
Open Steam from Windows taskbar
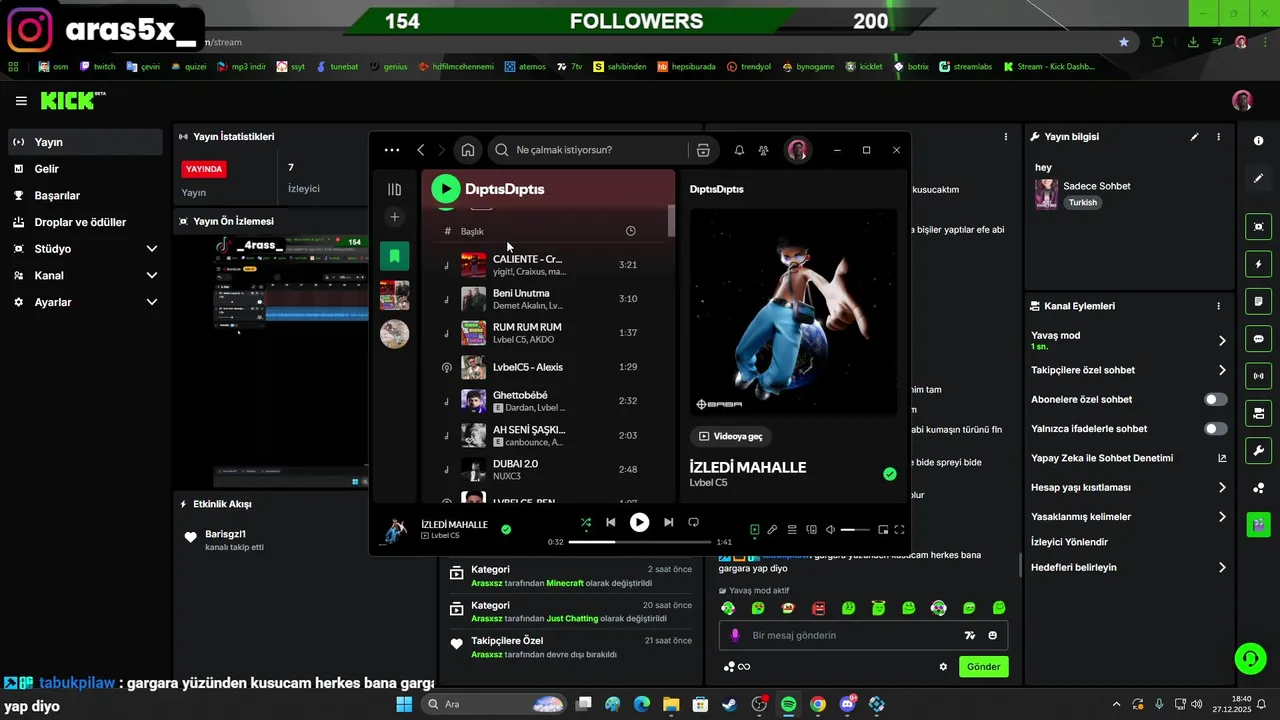click(730, 704)
